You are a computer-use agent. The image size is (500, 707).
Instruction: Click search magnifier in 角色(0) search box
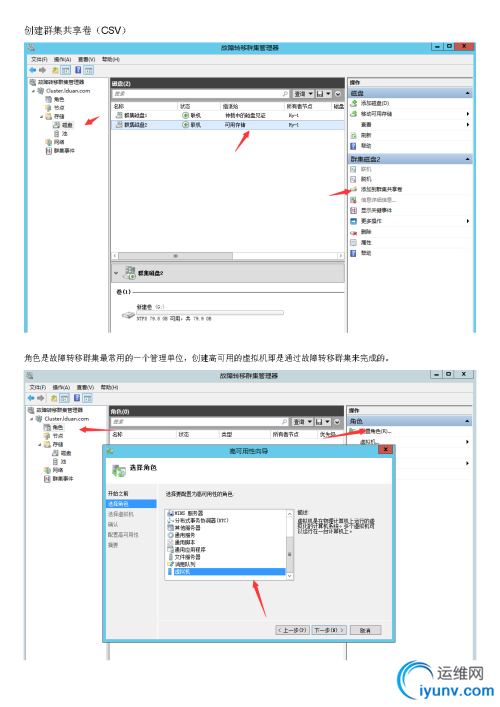tap(284, 422)
